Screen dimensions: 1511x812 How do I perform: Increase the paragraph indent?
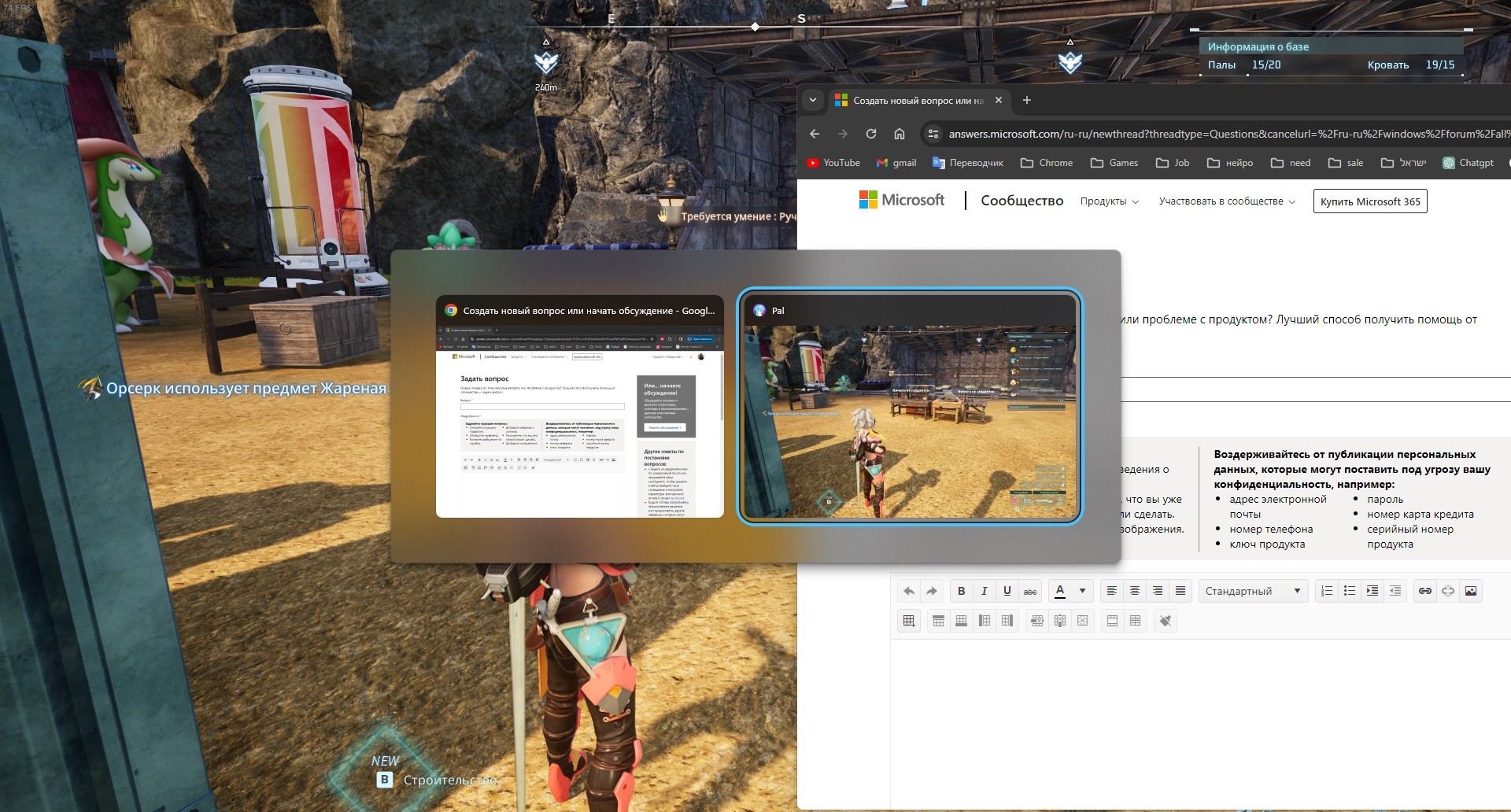[1372, 591]
